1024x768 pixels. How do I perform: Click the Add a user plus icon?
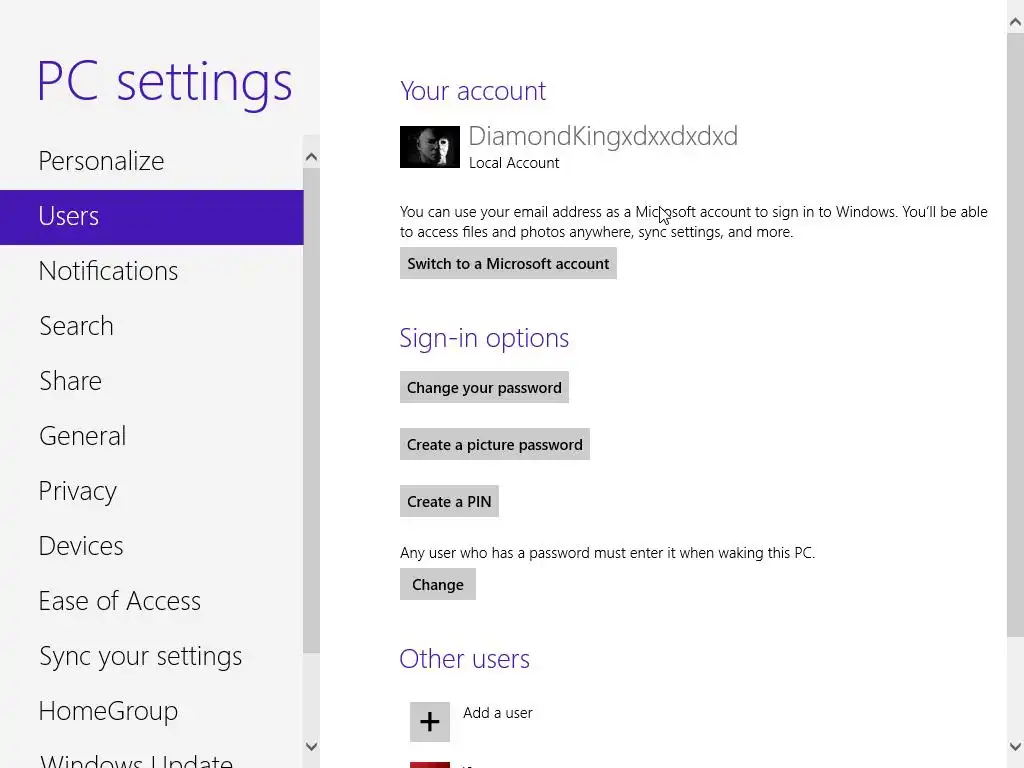(x=430, y=722)
